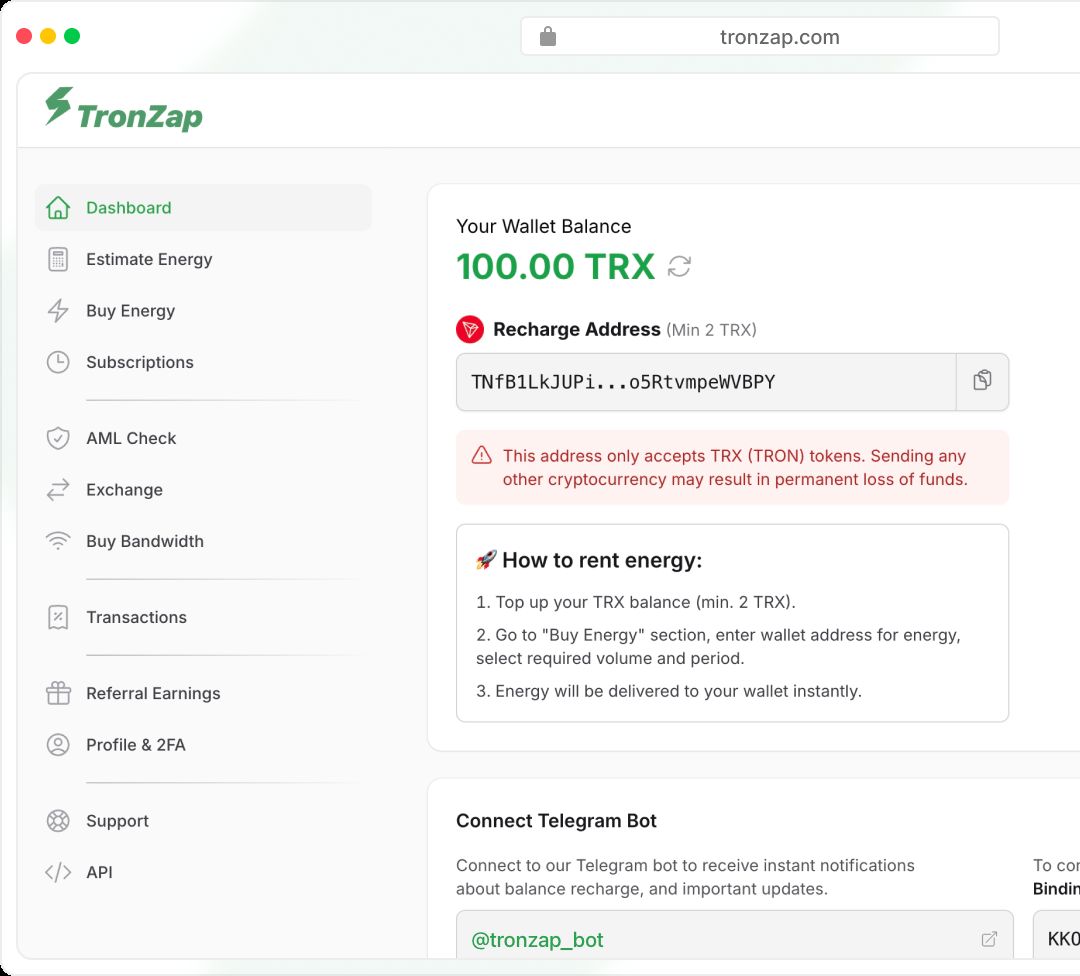Copy the recharge address
The height and width of the screenshot is (976, 1080).
point(982,382)
